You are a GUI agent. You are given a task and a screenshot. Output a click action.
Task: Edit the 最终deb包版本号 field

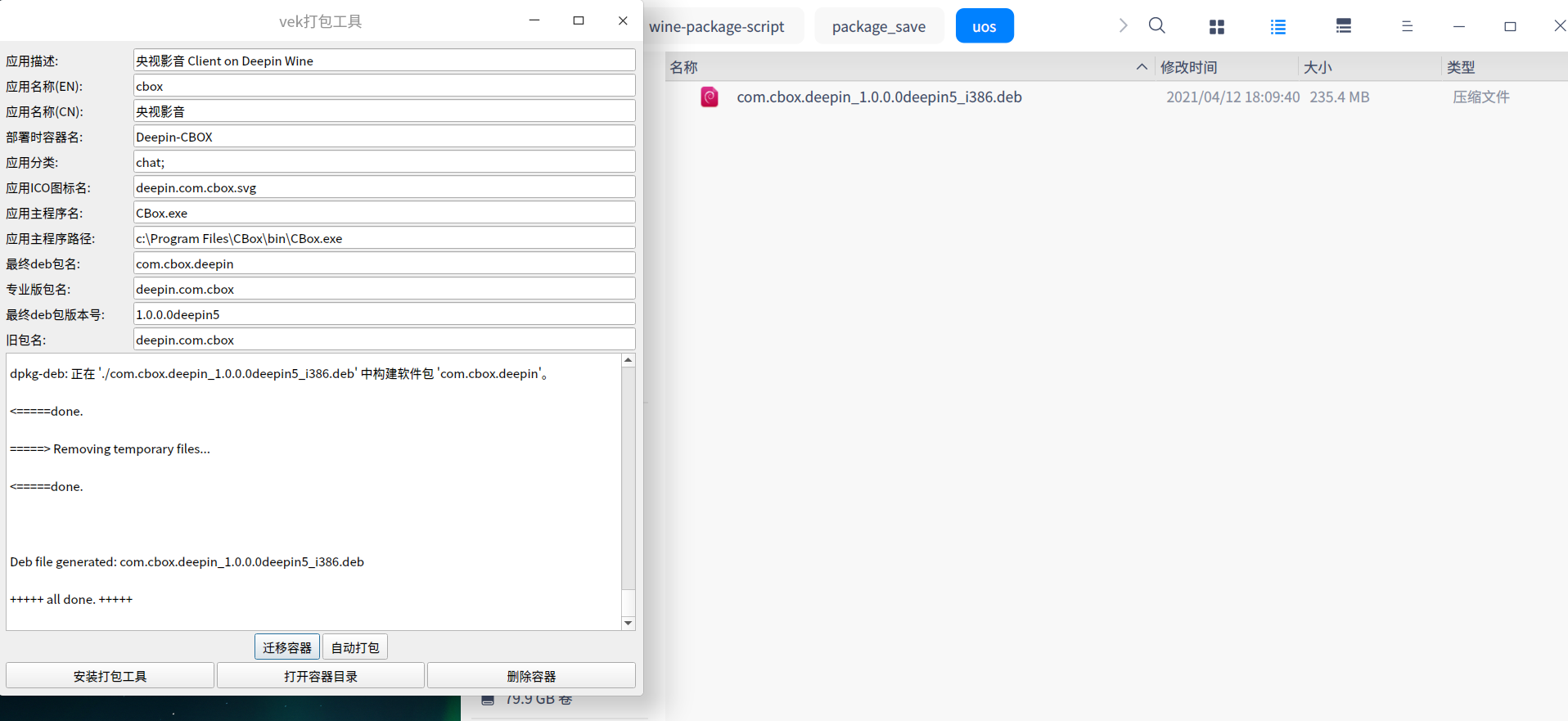tap(384, 314)
